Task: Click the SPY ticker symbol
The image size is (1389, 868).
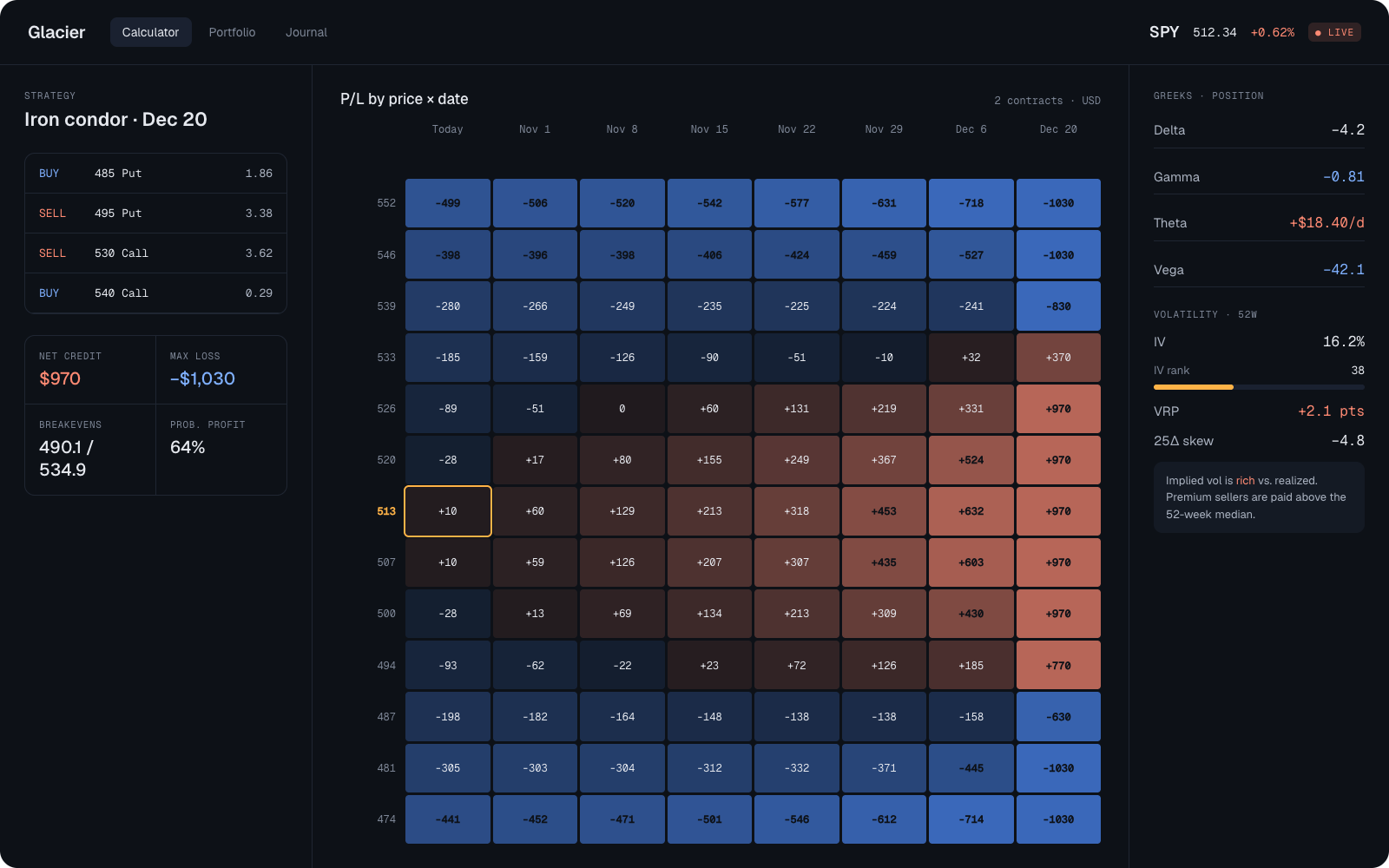Action: [1164, 32]
